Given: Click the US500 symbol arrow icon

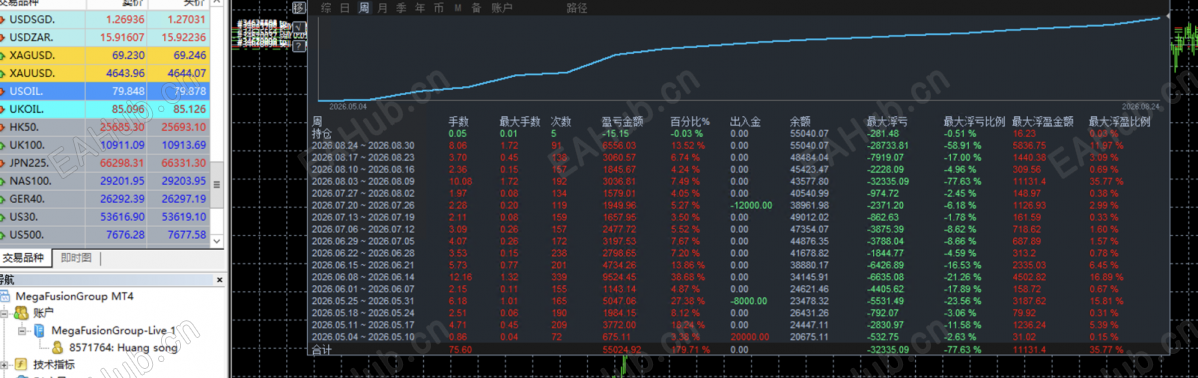Looking at the screenshot, I should pyautogui.click(x=3, y=234).
